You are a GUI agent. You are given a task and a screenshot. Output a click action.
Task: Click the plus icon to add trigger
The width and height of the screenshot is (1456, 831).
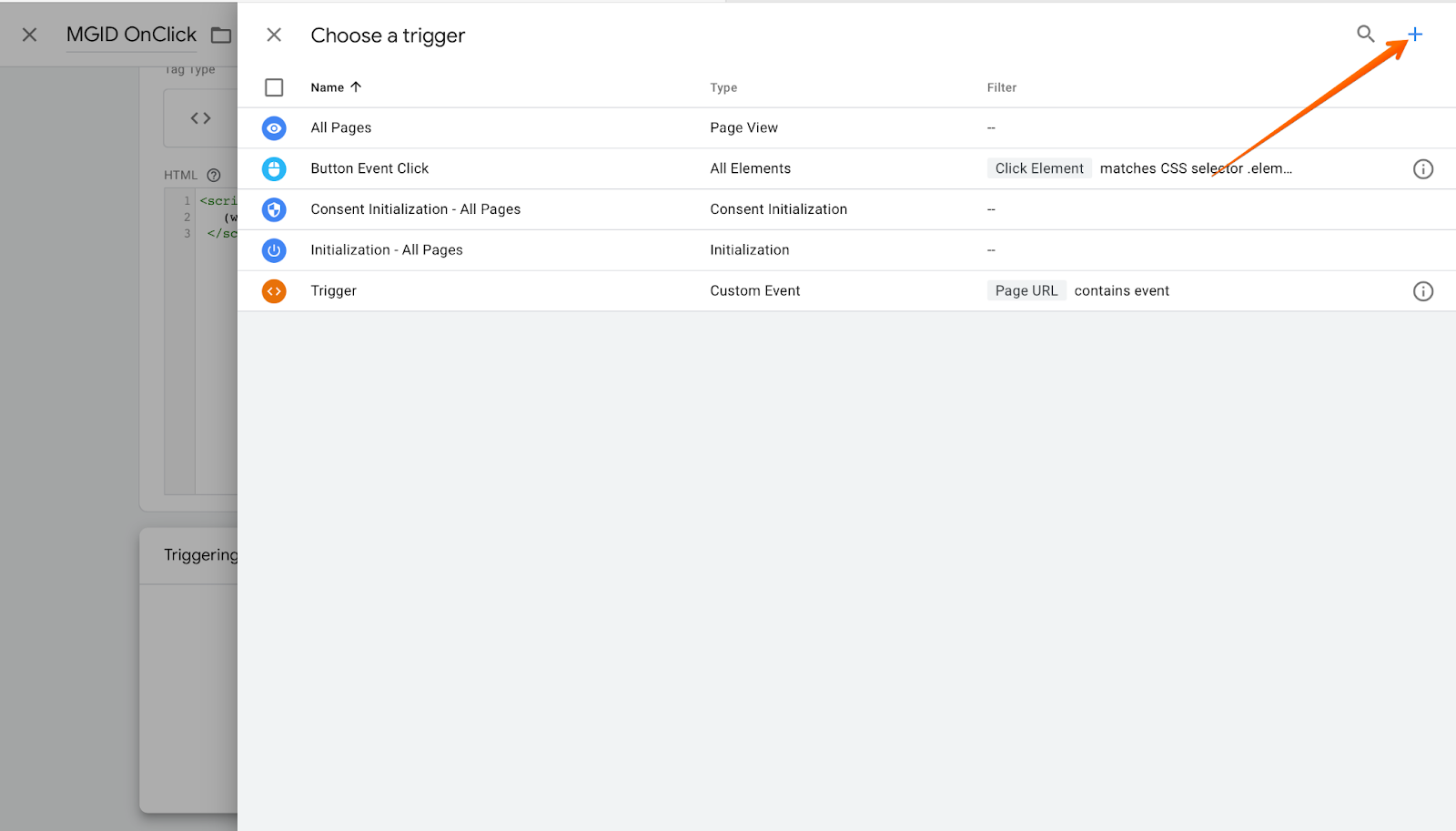[x=1415, y=35]
